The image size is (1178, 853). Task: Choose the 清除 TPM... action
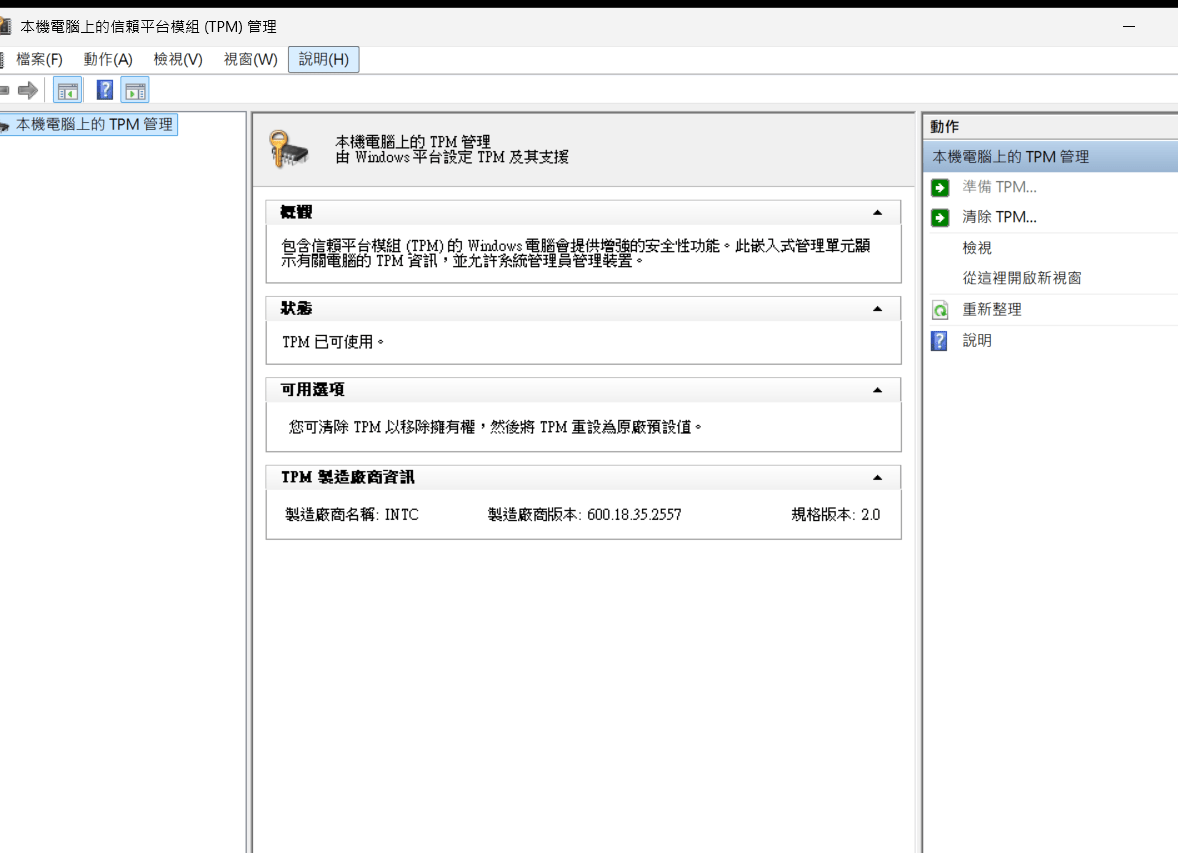999,217
